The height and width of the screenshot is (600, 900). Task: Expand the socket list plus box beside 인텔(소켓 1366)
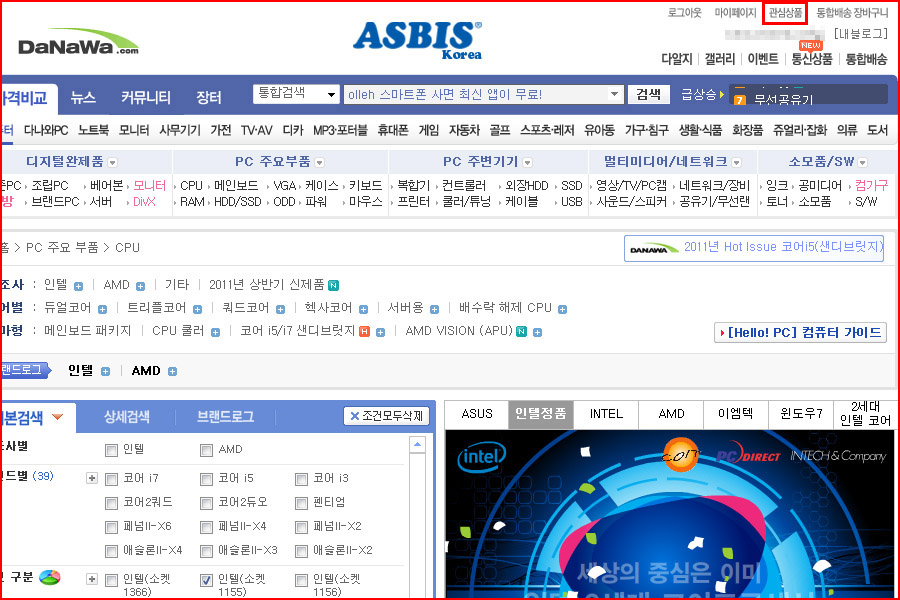[92, 579]
